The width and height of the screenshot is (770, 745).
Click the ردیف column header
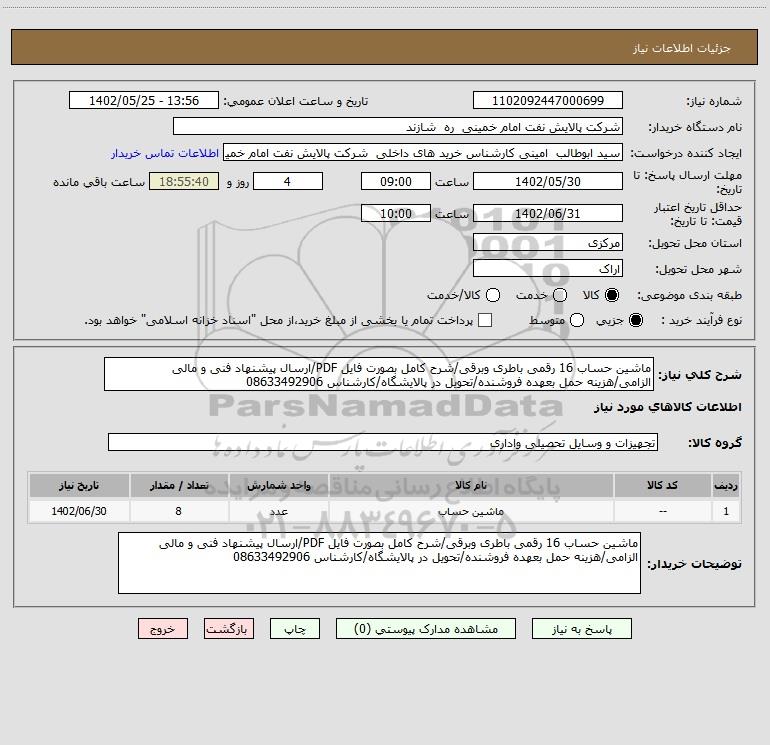[726, 485]
